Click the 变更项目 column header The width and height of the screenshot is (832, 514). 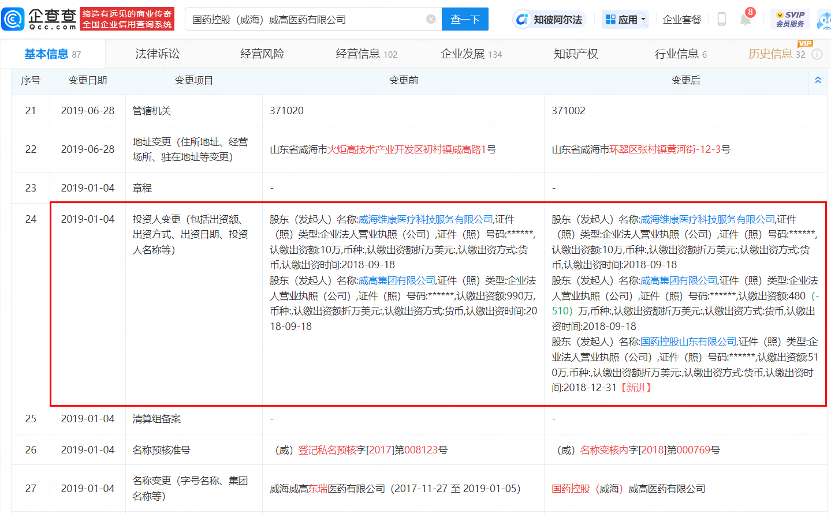coord(194,80)
